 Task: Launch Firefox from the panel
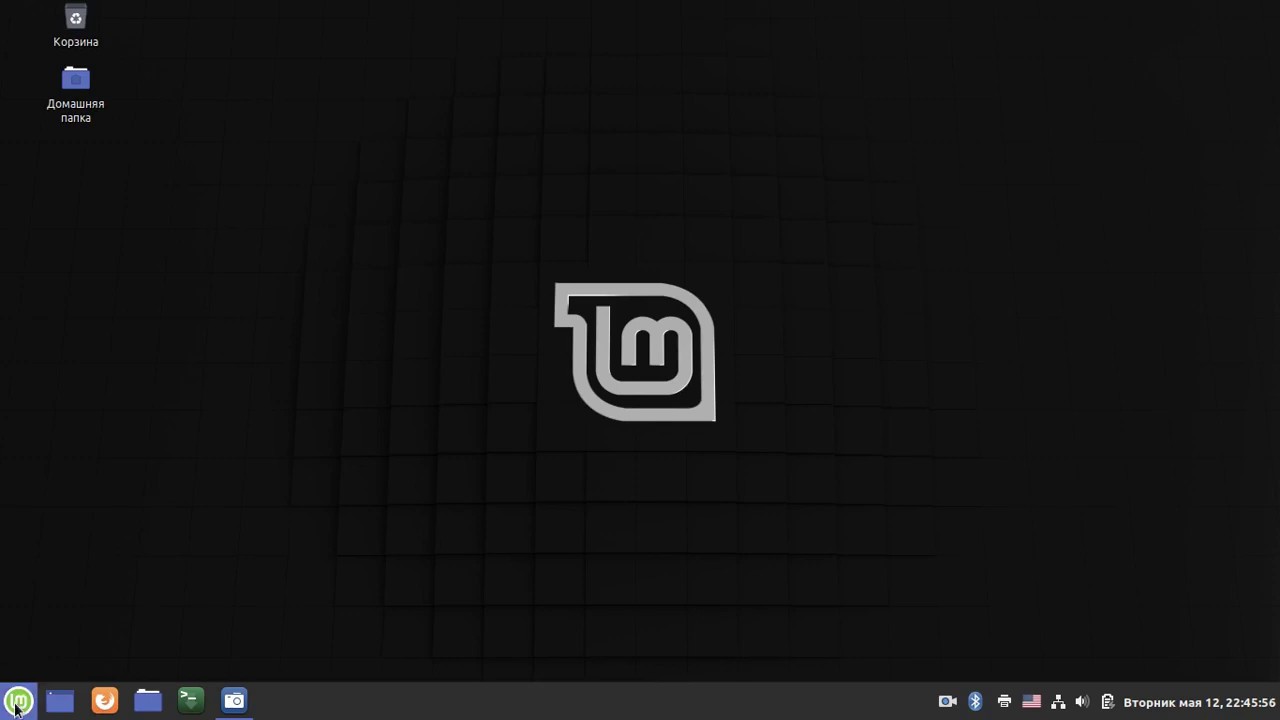tap(104, 701)
